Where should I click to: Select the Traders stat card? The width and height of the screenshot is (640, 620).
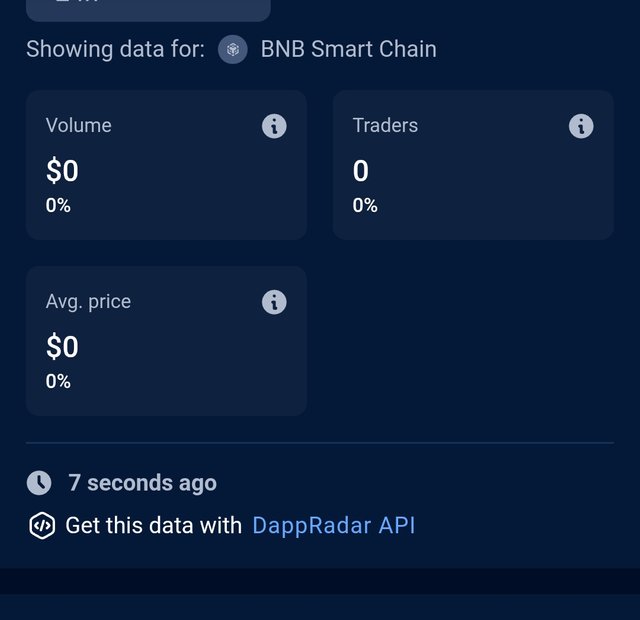point(473,165)
